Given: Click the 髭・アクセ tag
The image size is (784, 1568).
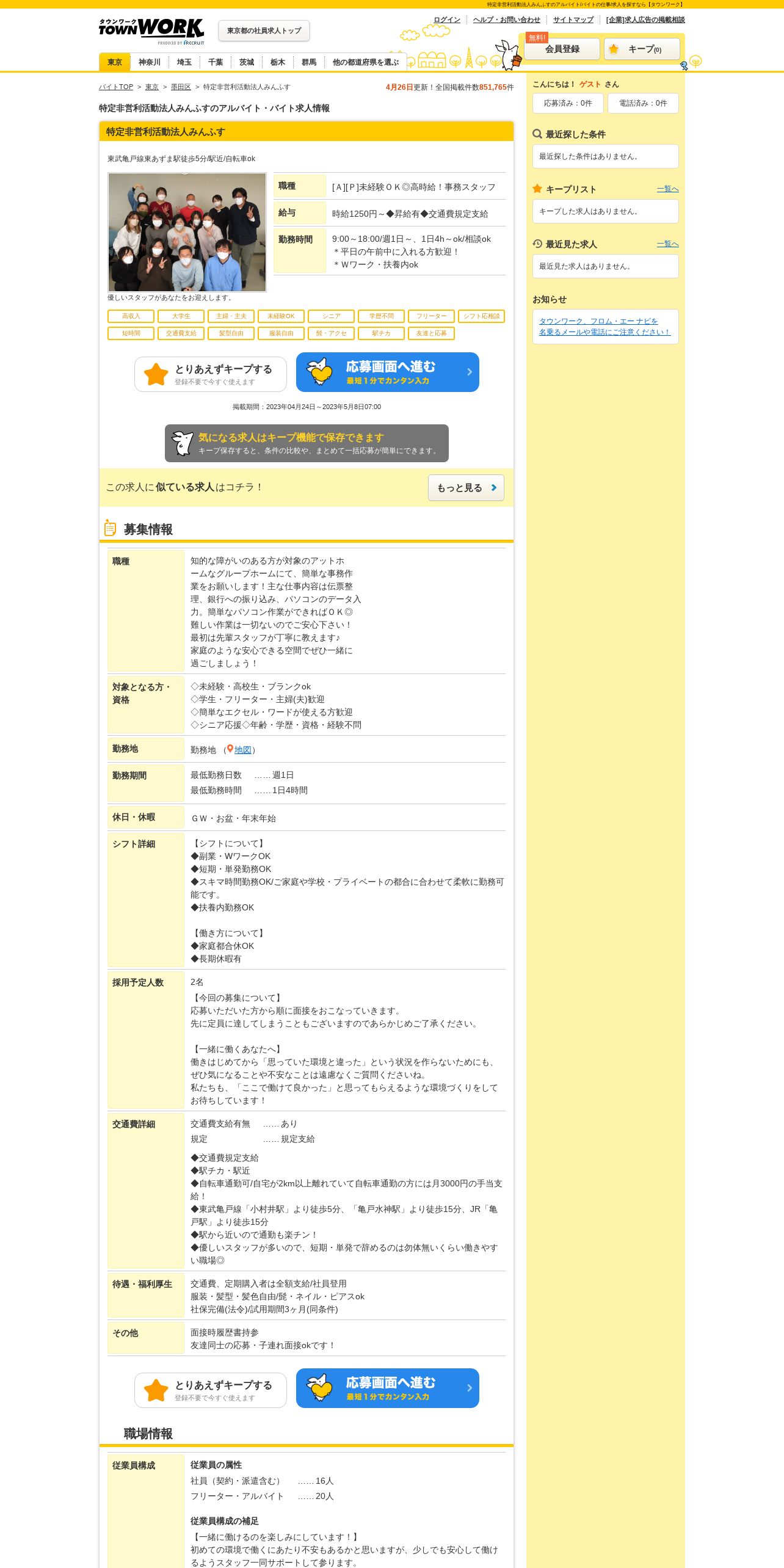Looking at the screenshot, I should [331, 333].
